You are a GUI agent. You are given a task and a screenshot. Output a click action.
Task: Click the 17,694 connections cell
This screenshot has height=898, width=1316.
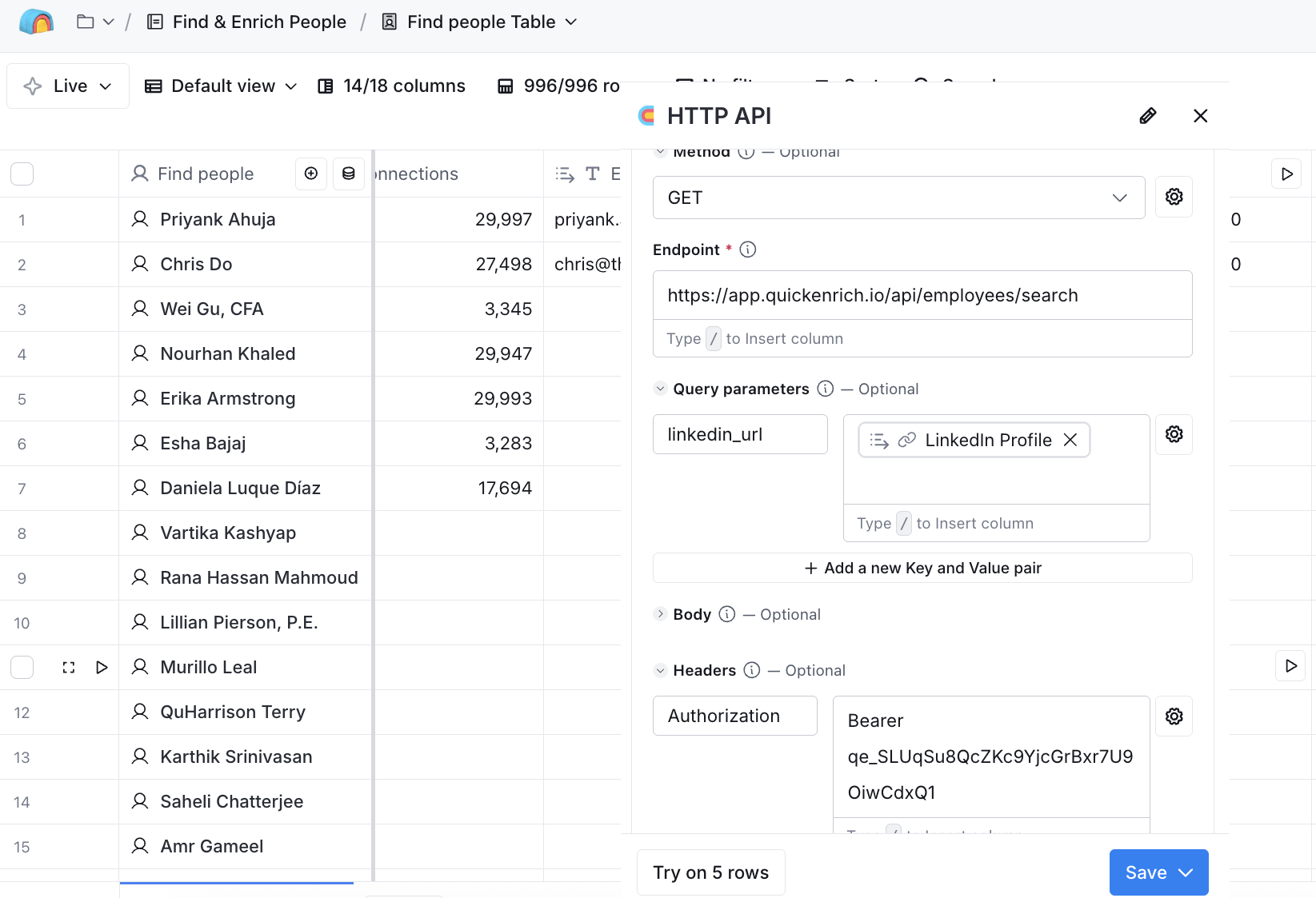(x=459, y=488)
